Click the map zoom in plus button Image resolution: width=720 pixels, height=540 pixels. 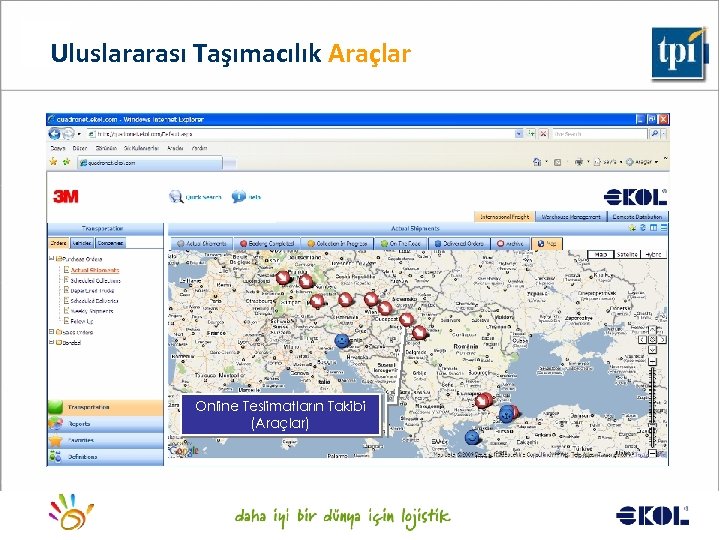[653, 362]
